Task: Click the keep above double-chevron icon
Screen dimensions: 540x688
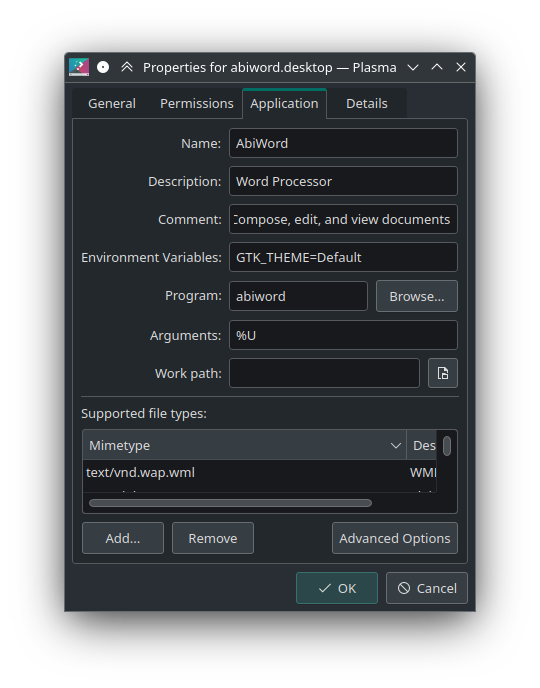Action: pos(127,67)
